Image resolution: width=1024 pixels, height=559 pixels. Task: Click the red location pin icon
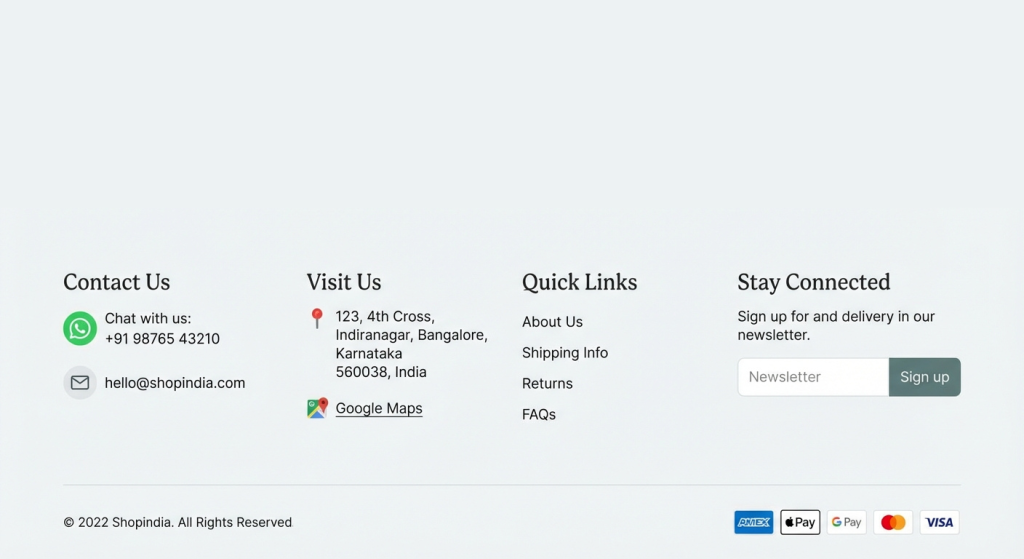coord(317,318)
